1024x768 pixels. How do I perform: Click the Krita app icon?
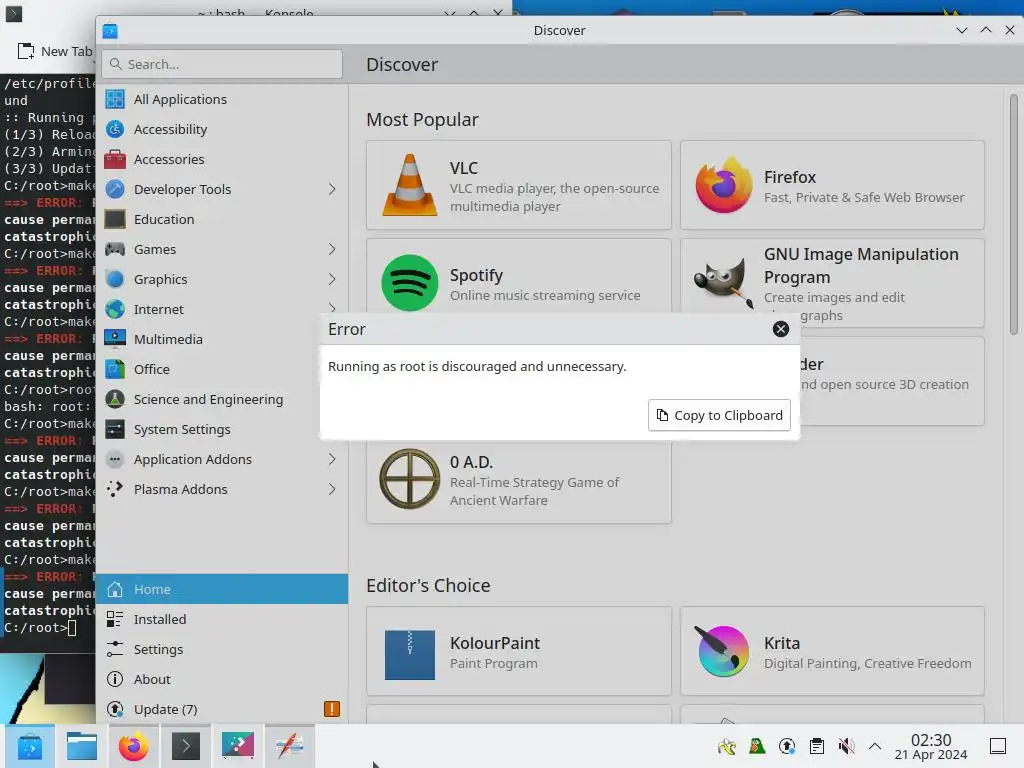click(x=722, y=651)
